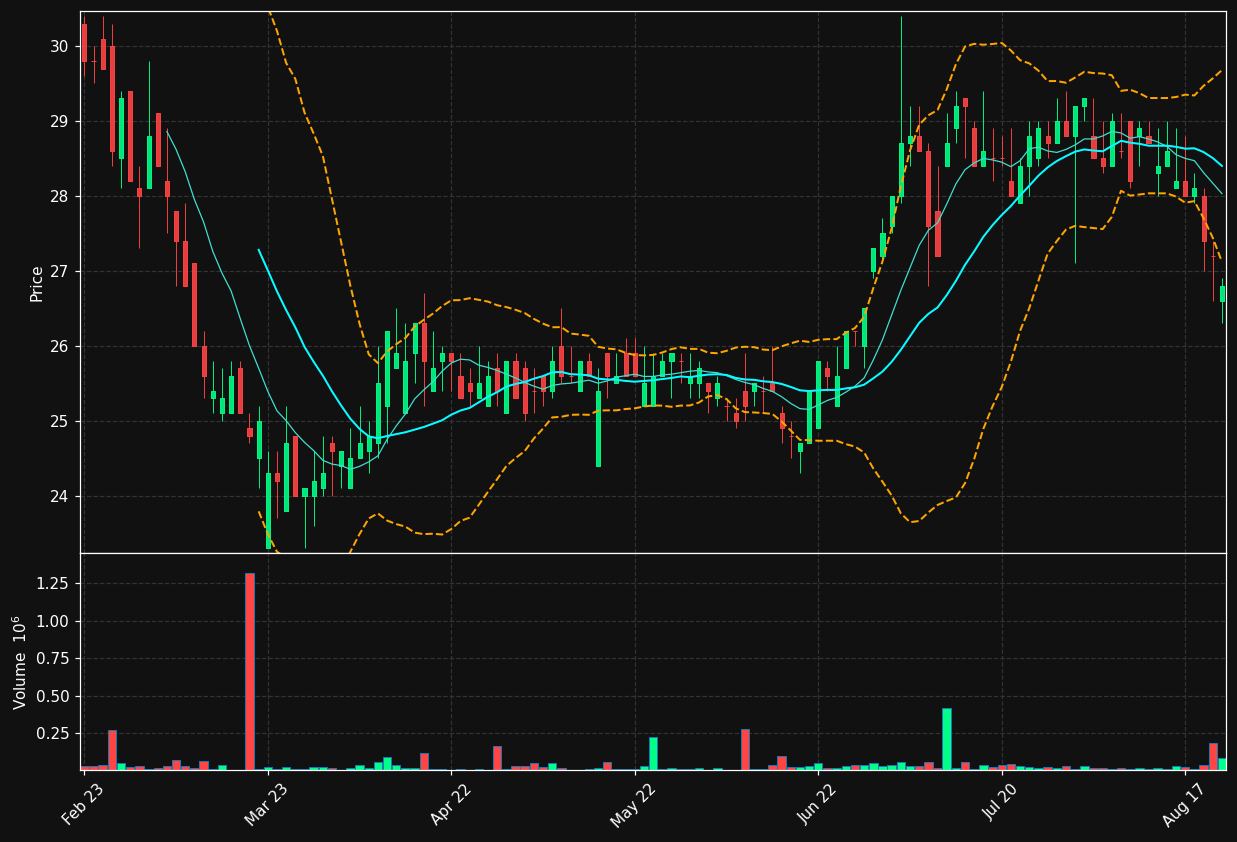Click the tallest red volume bar
The width and height of the screenshot is (1237, 842).
pos(249,672)
